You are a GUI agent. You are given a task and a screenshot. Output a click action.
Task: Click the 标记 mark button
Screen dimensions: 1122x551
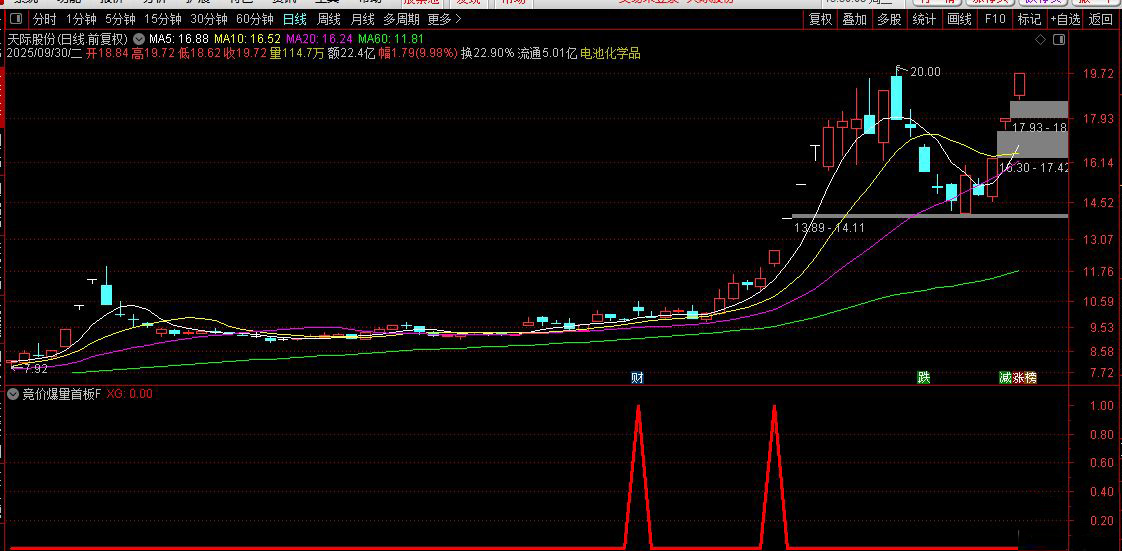point(1030,19)
